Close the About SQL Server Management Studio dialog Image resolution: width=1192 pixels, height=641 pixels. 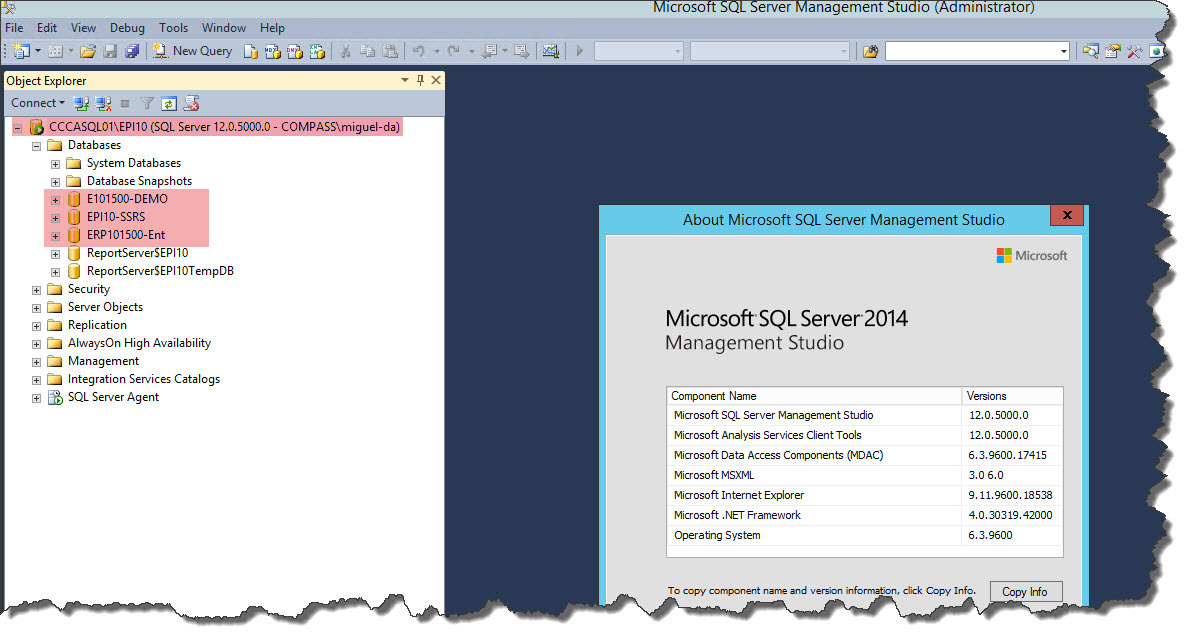click(x=1067, y=215)
